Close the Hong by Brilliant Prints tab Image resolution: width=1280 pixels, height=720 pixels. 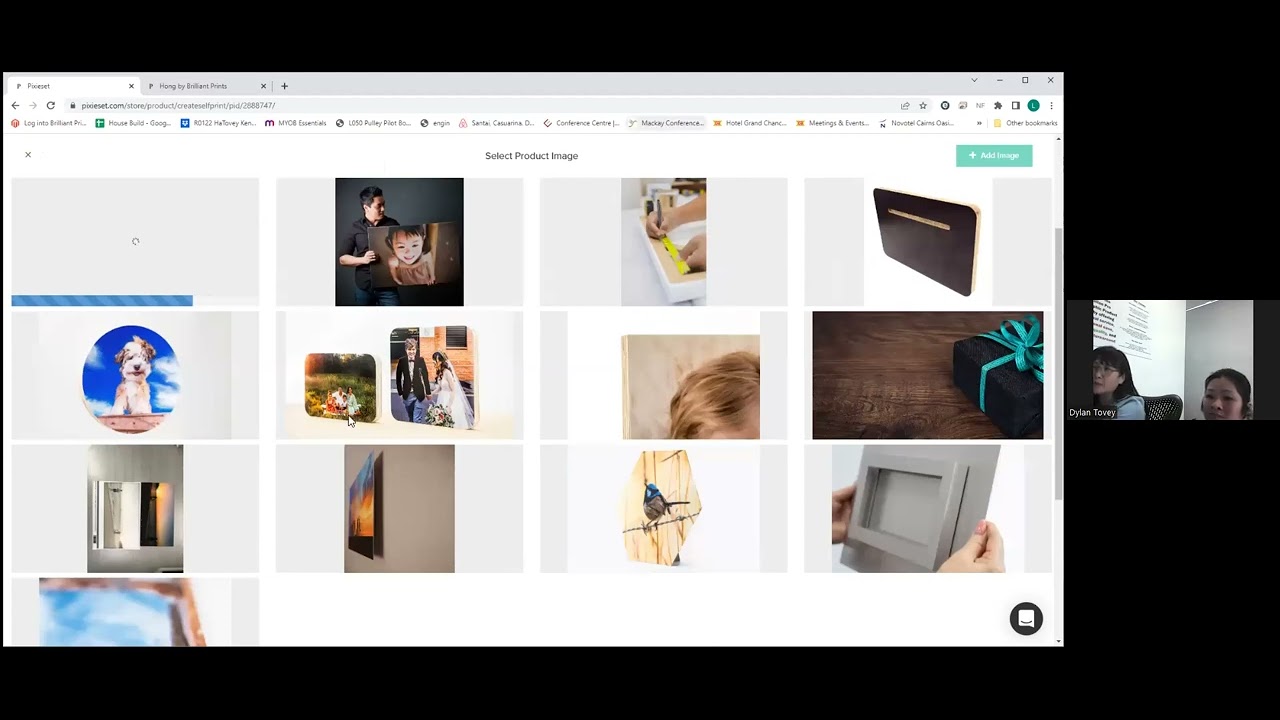pos(263,86)
